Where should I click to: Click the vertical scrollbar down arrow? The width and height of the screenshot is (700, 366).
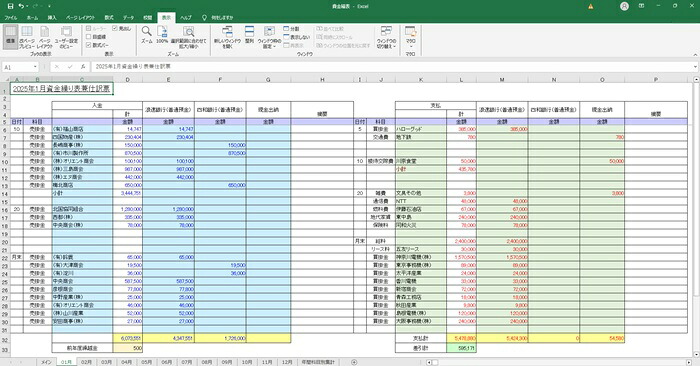click(x=696, y=355)
